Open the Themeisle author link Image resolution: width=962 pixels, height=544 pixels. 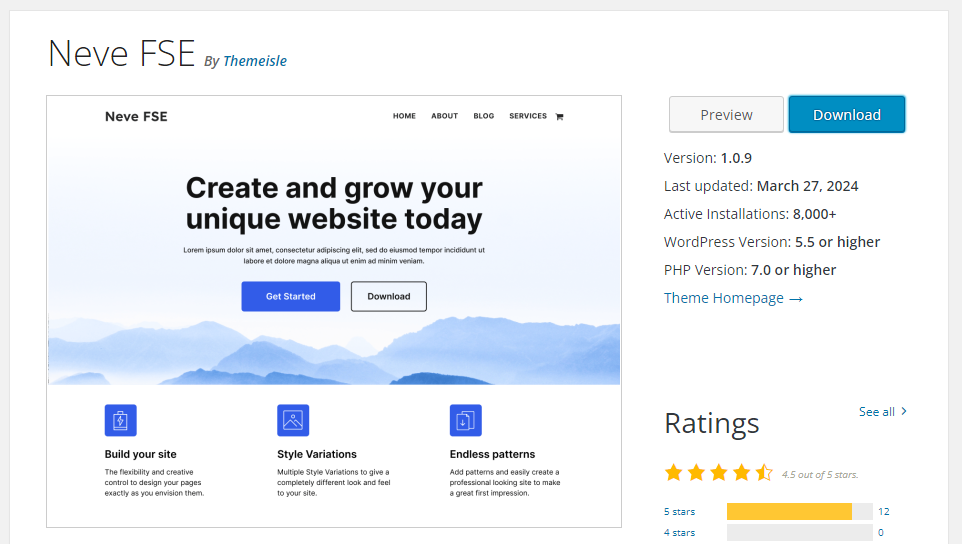point(254,61)
